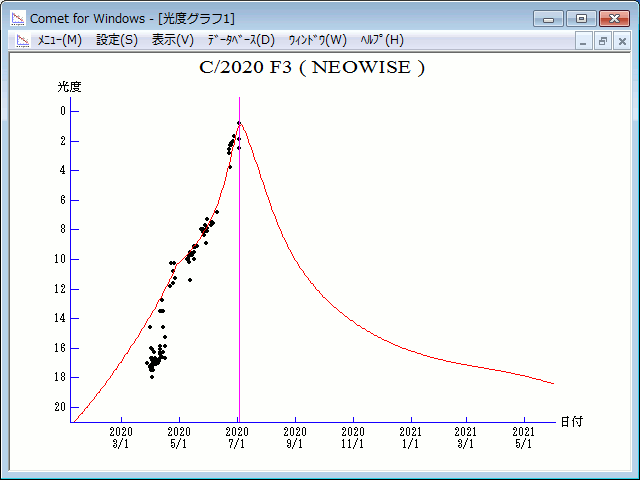Open the メニュー(M) menu
The height and width of the screenshot is (480, 640).
pos(60,40)
